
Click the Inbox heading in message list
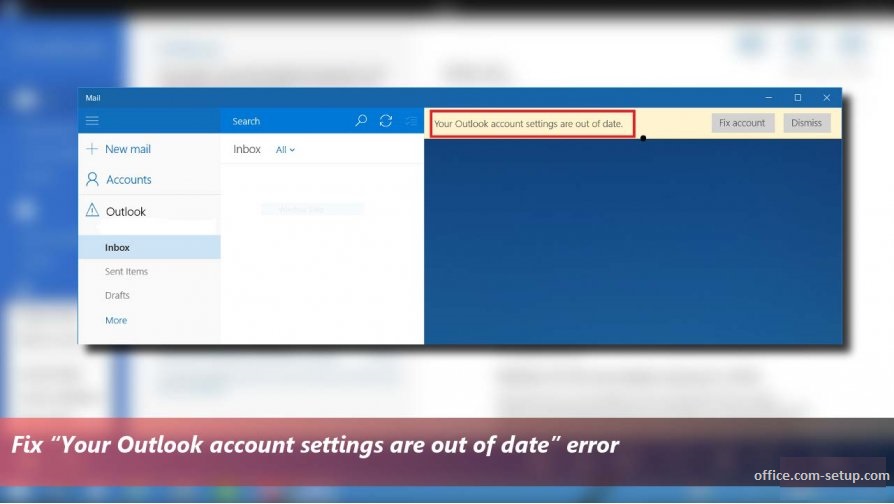[x=246, y=149]
